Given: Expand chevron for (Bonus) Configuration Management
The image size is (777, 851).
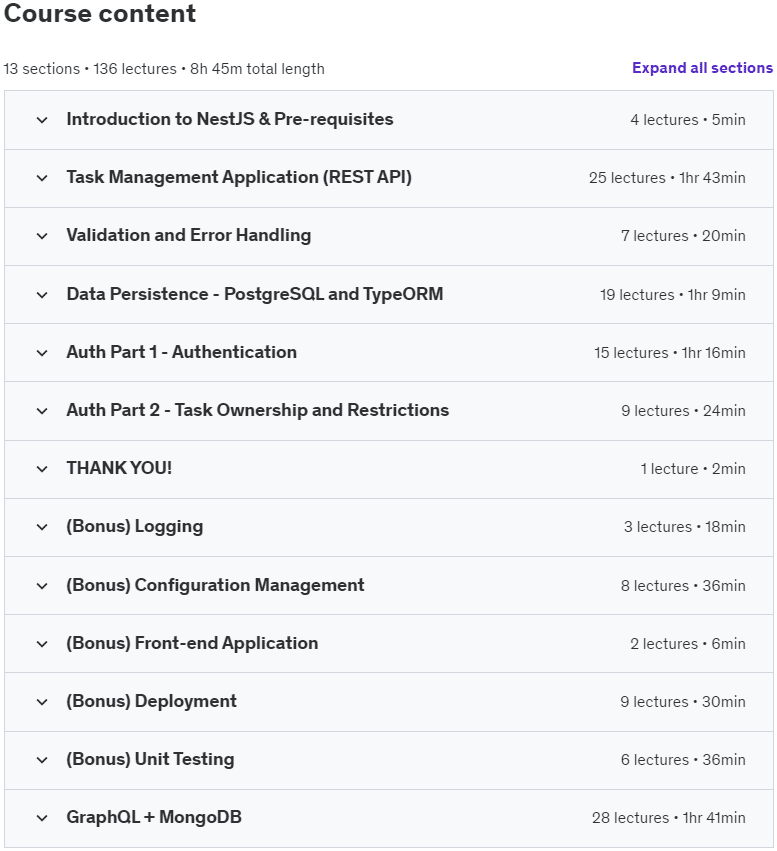Looking at the screenshot, I should click(42, 586).
